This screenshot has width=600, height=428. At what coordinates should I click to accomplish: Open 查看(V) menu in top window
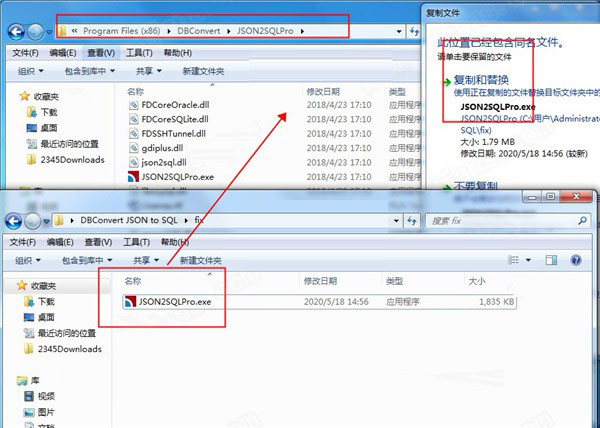[101, 53]
